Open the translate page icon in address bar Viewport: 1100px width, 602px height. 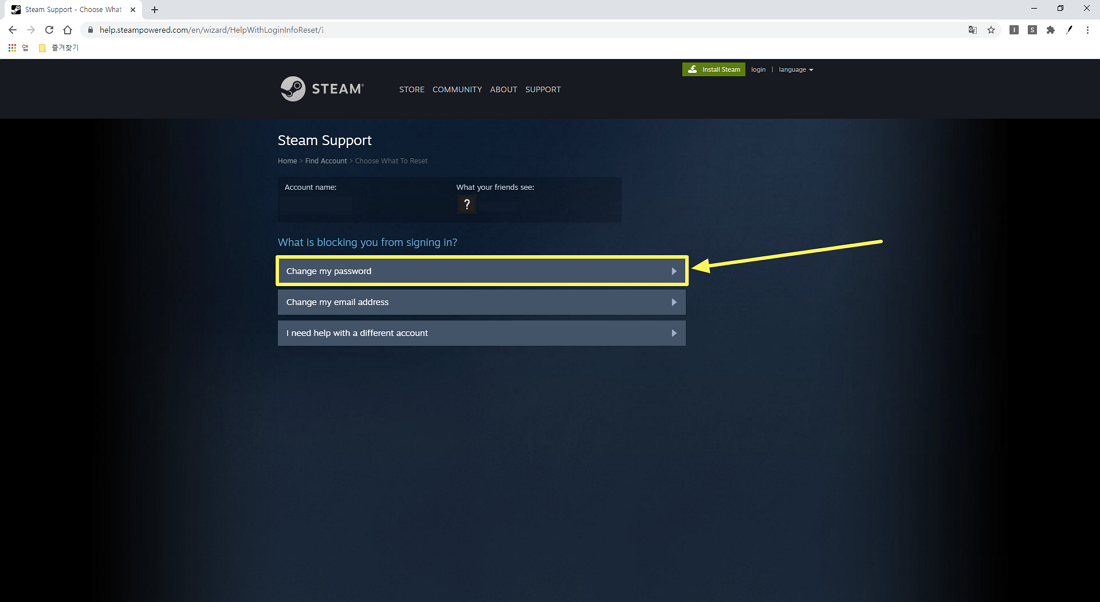(x=972, y=29)
